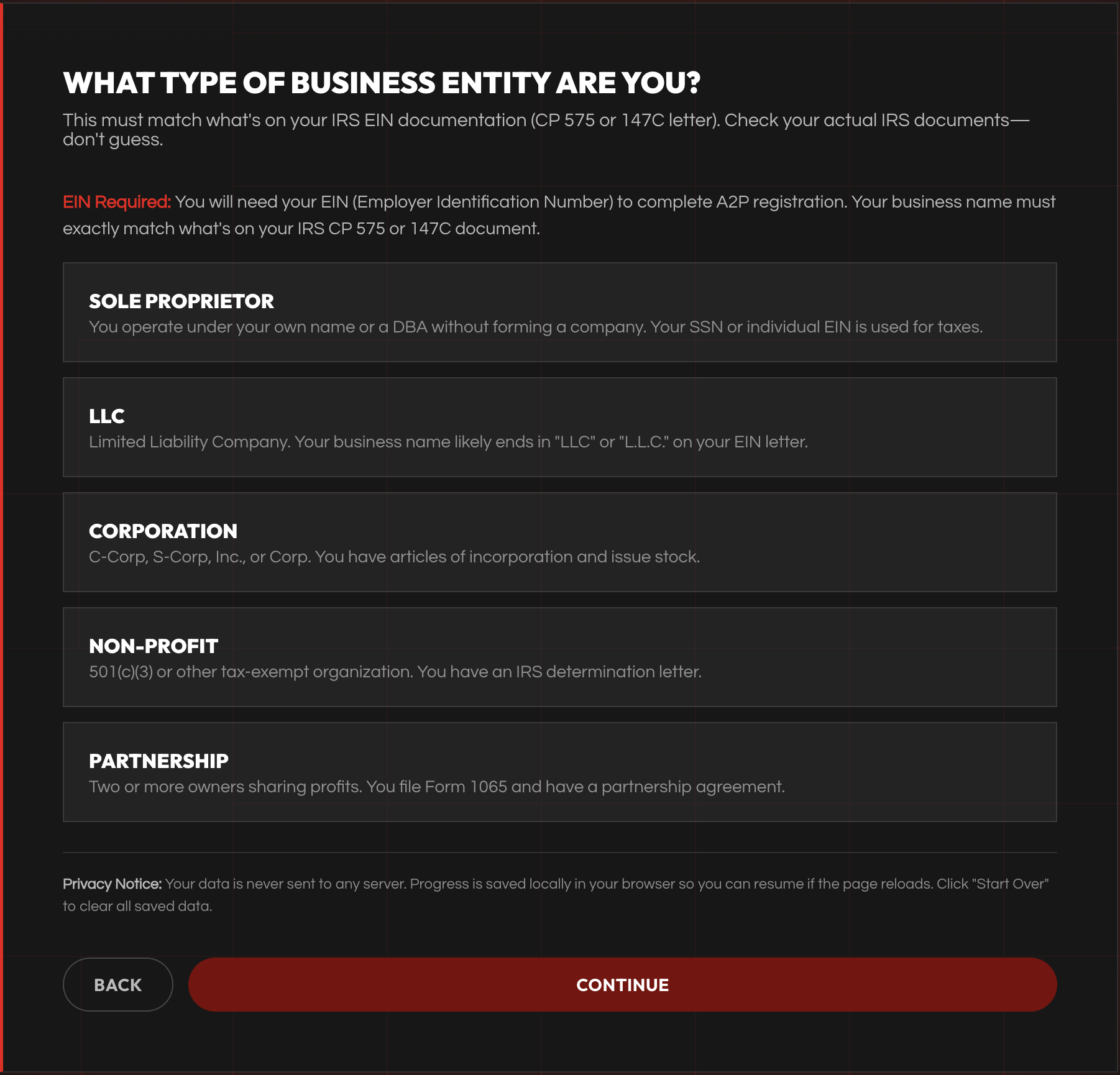
Task: Click the "CORPORATION" title text
Action: (x=163, y=531)
